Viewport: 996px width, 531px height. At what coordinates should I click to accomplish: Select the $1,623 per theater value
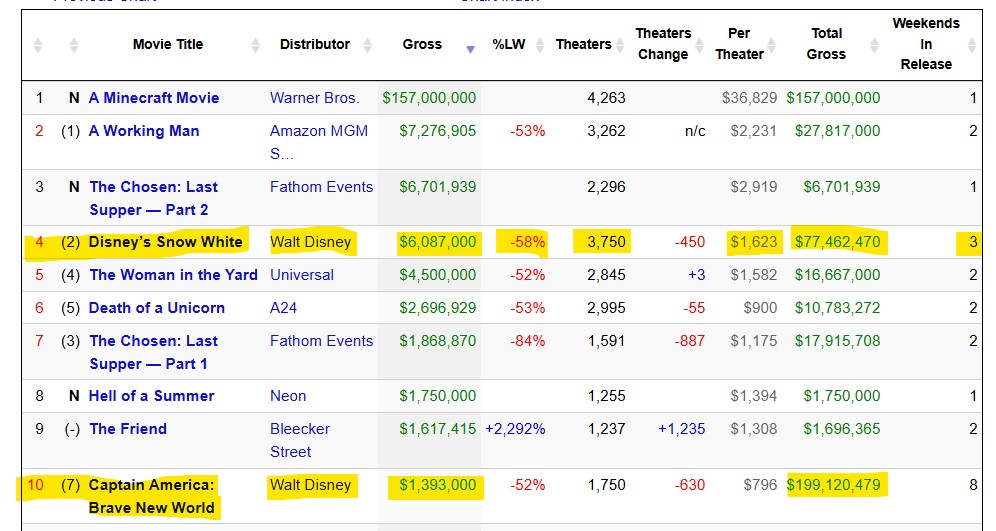click(x=754, y=242)
